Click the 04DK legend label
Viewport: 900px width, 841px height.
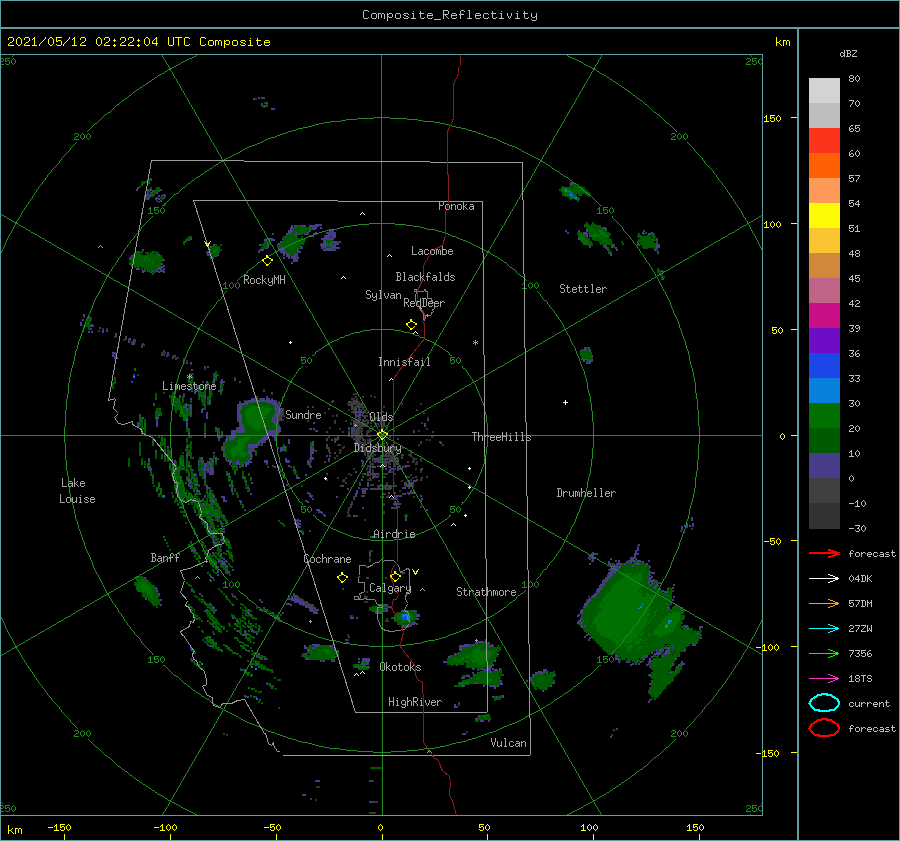860,579
